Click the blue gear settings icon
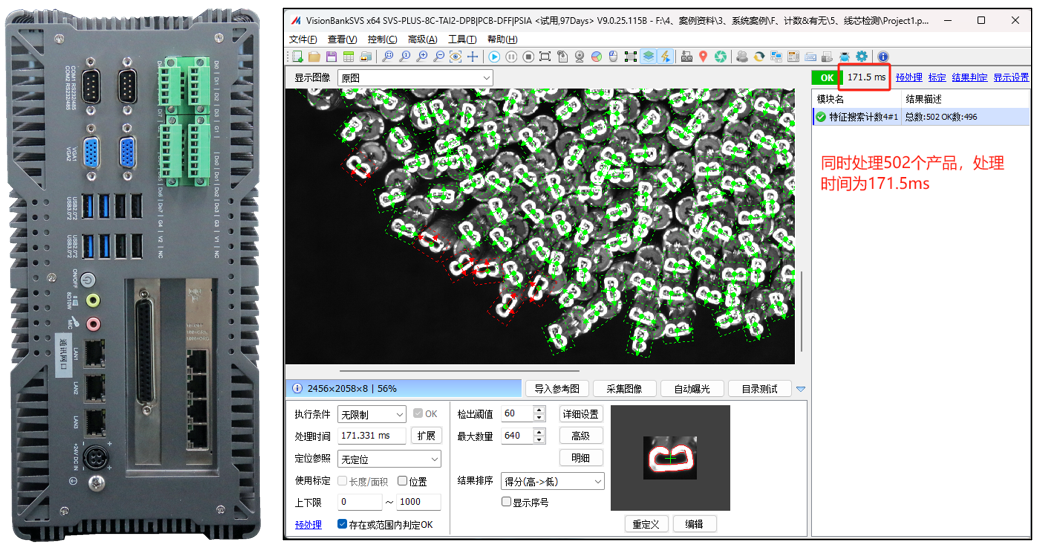Screen dimensions: 1039x548 (861, 56)
